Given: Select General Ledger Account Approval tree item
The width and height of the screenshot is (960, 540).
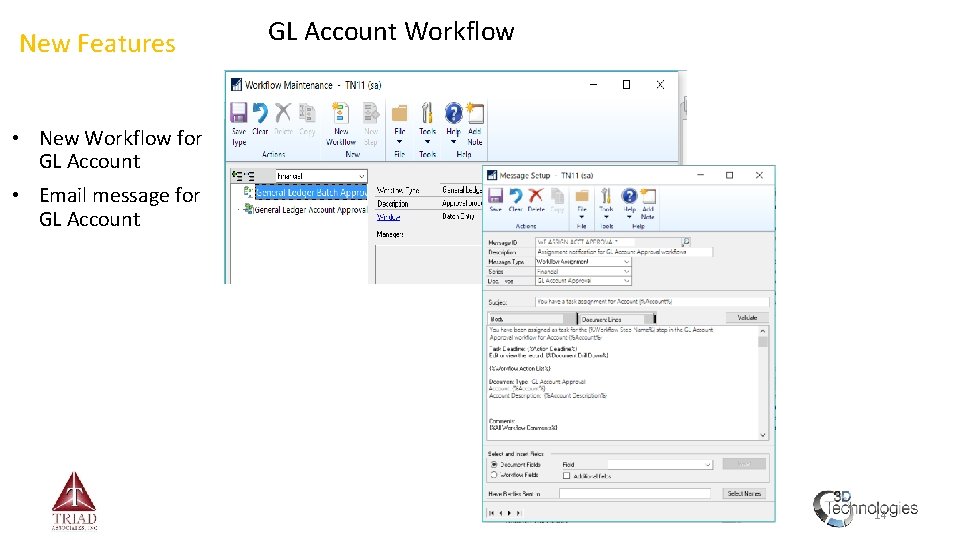Looking at the screenshot, I should tap(310, 209).
